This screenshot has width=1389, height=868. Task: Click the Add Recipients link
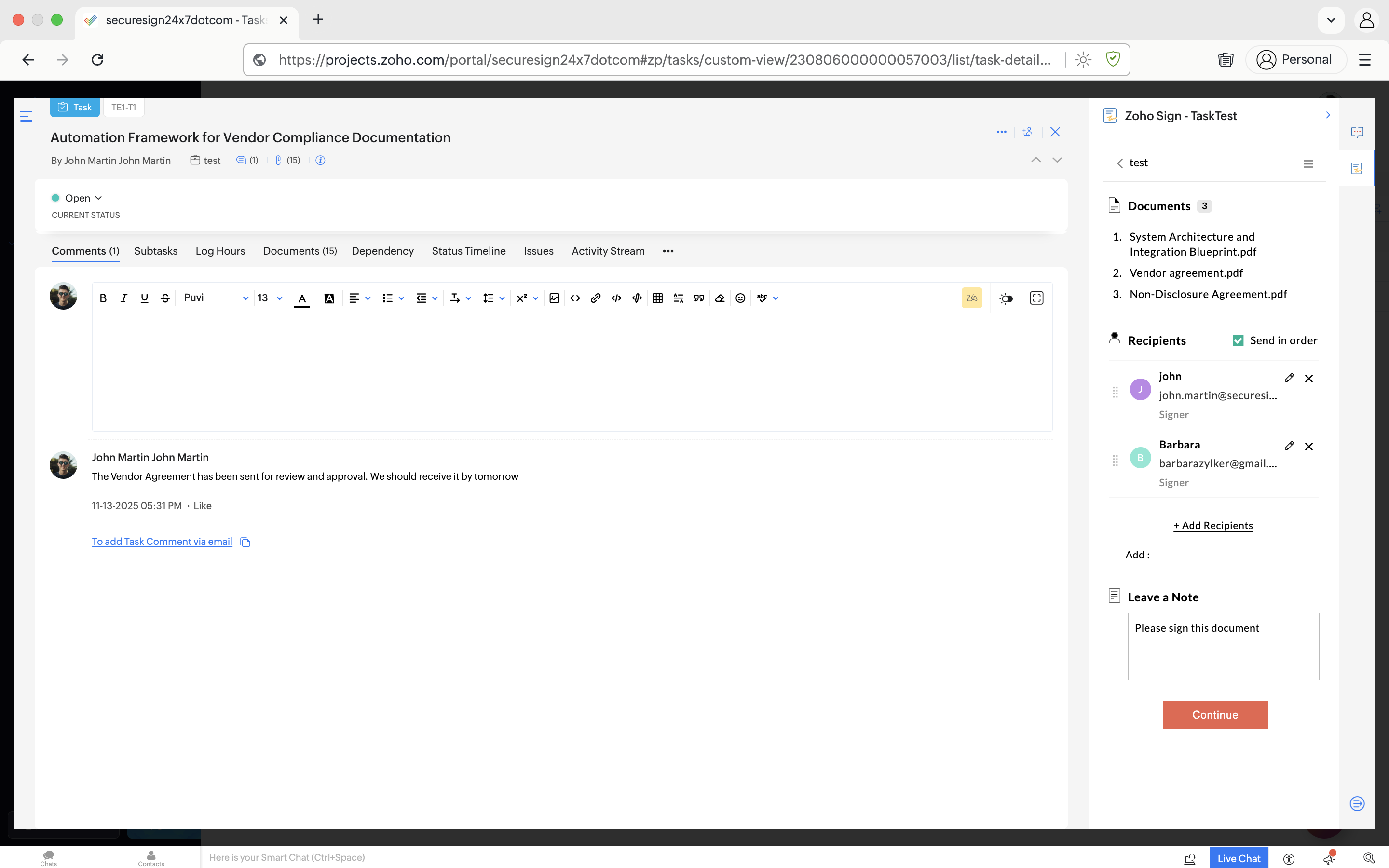[1213, 525]
